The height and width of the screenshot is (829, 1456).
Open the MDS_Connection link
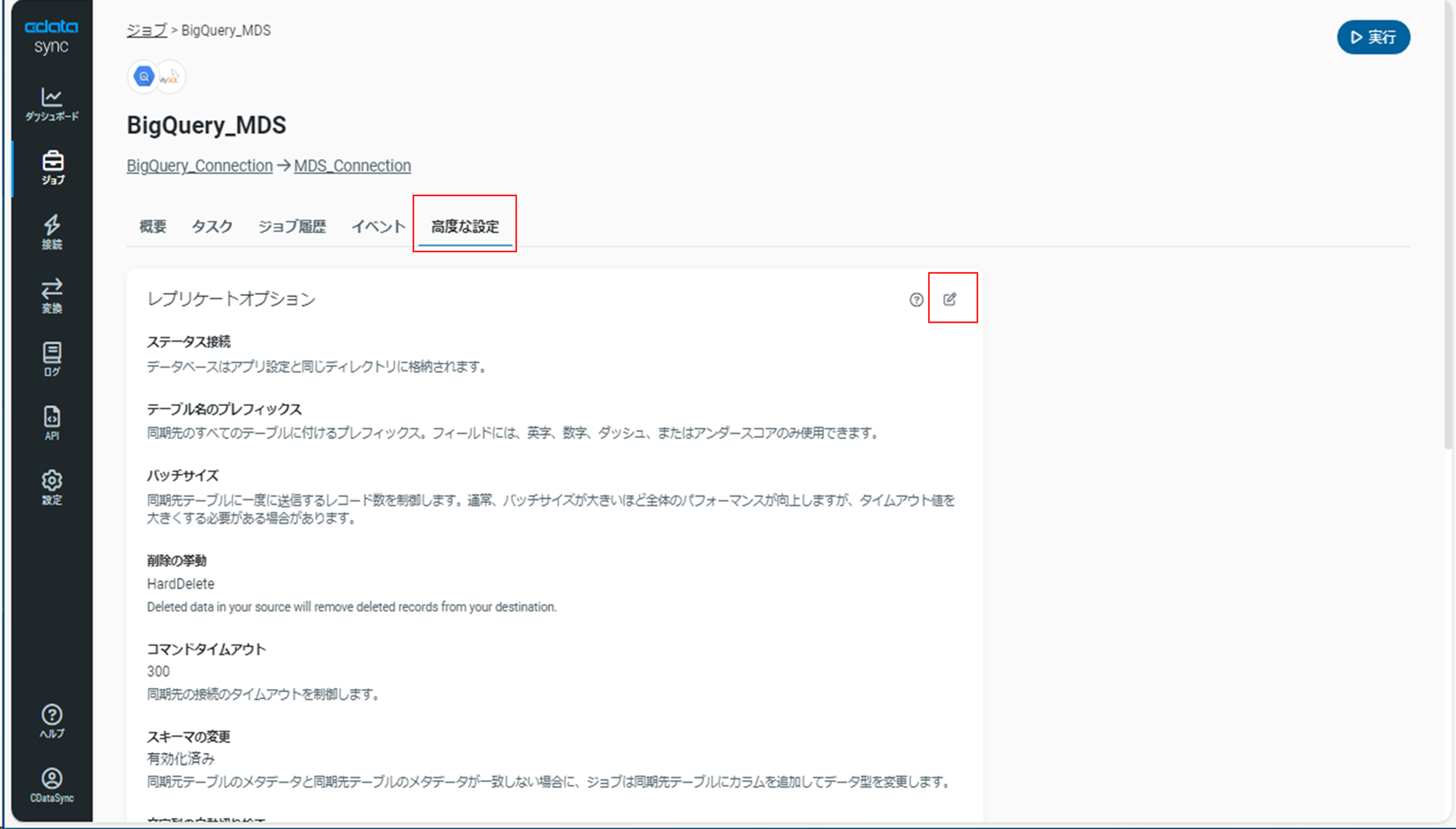pyautogui.click(x=353, y=166)
